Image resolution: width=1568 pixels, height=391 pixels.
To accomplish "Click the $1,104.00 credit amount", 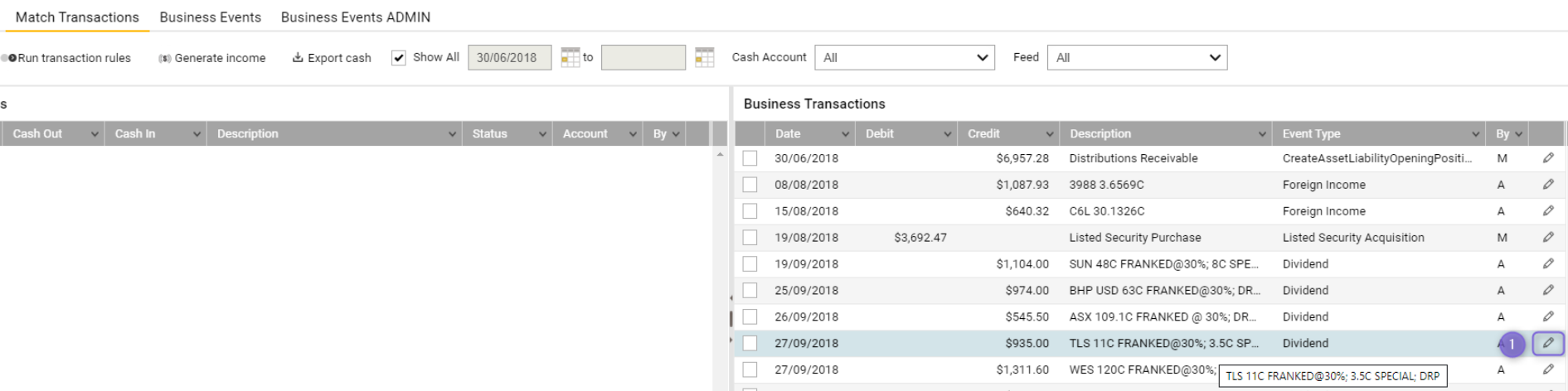I will coord(1022,264).
